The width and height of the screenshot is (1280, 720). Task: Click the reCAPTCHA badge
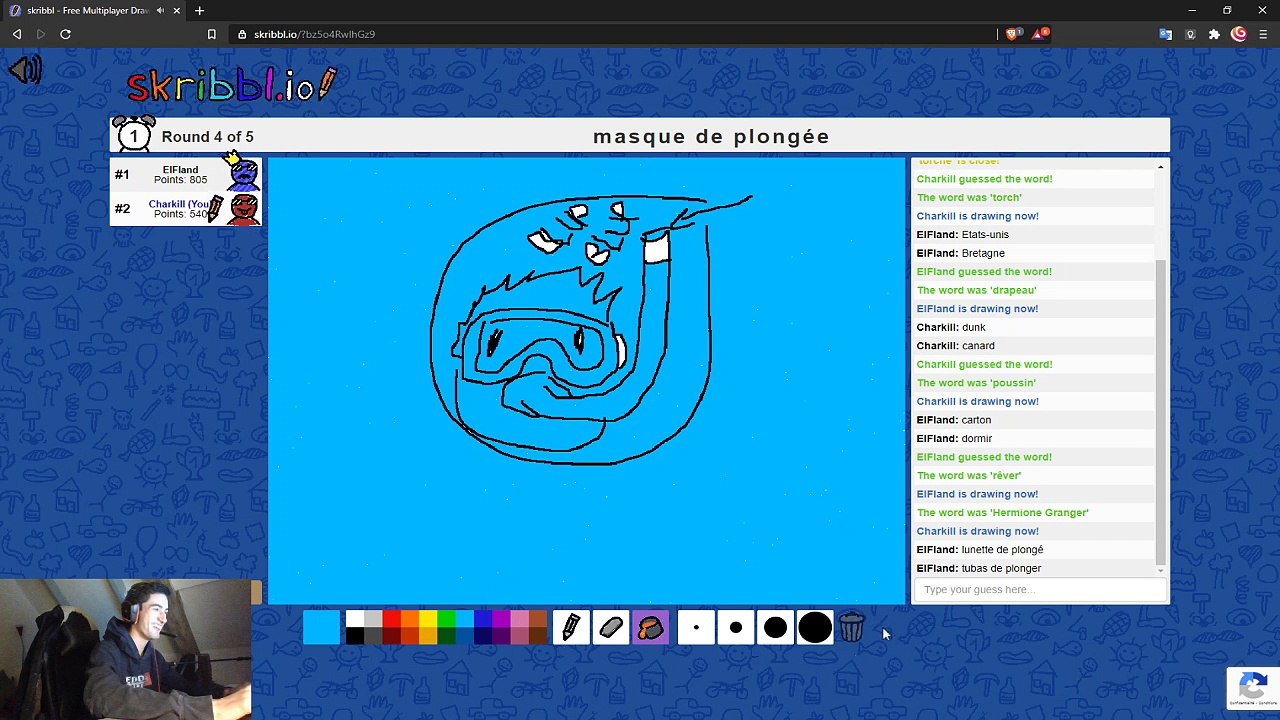(x=1253, y=688)
